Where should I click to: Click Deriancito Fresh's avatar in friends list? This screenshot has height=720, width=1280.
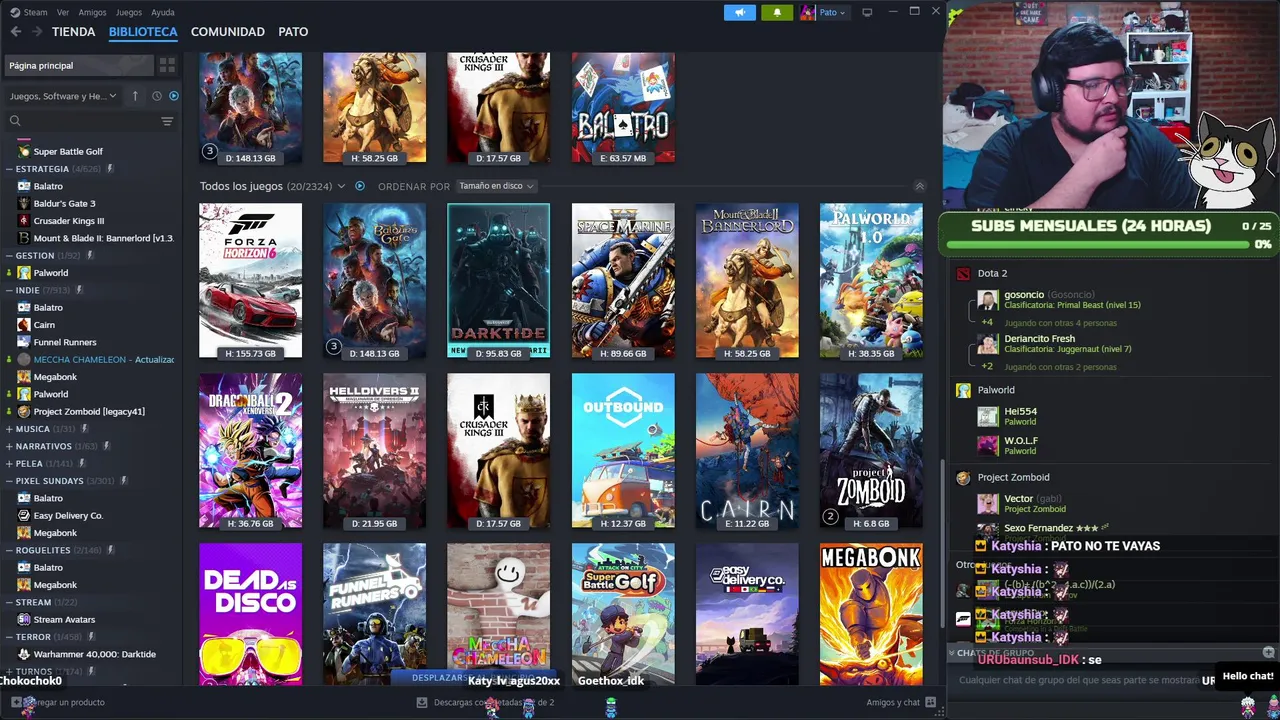point(988,344)
